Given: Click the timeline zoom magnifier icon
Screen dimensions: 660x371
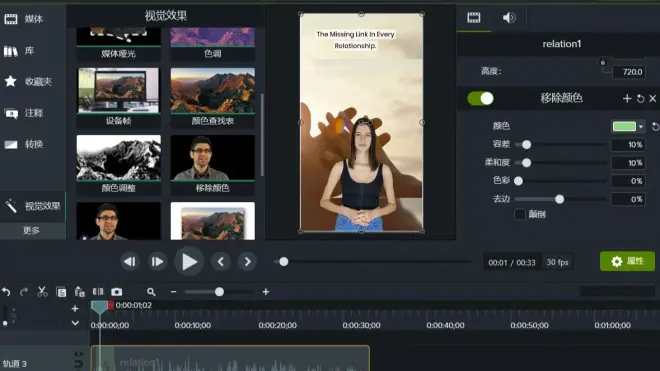Looking at the screenshot, I should [151, 291].
